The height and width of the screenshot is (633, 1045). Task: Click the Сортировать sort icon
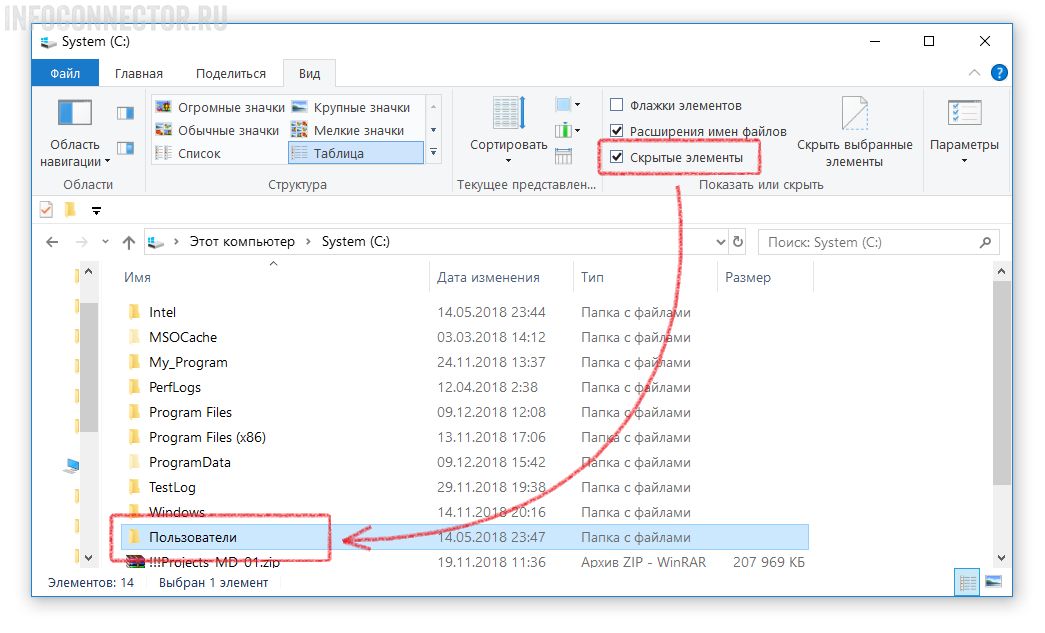[508, 117]
